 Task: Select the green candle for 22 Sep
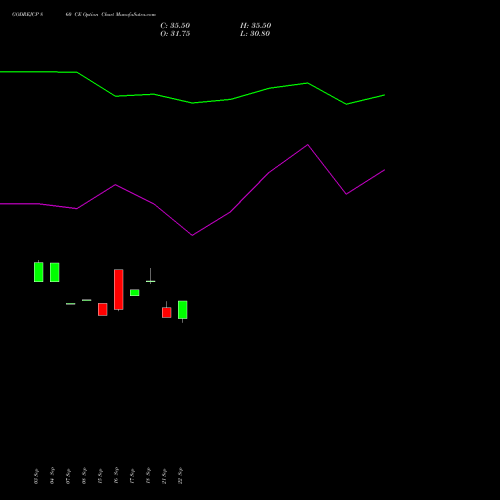[183, 310]
